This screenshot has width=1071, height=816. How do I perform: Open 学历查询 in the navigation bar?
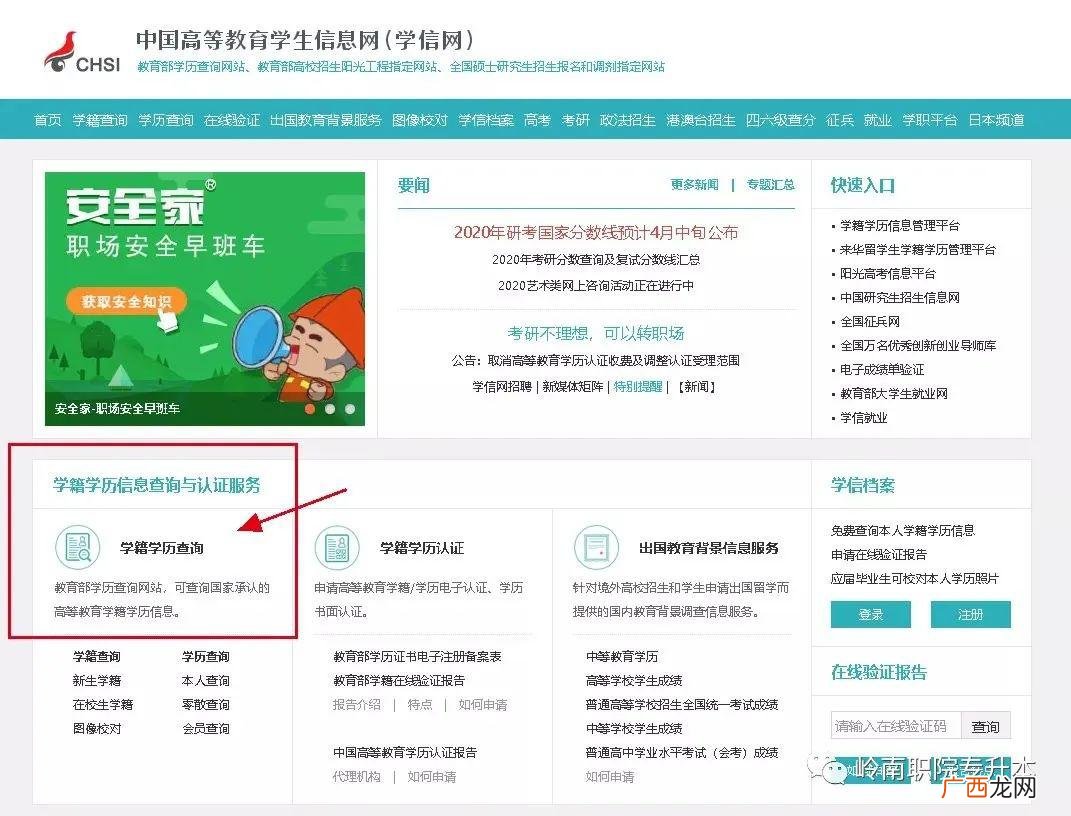[x=166, y=120]
